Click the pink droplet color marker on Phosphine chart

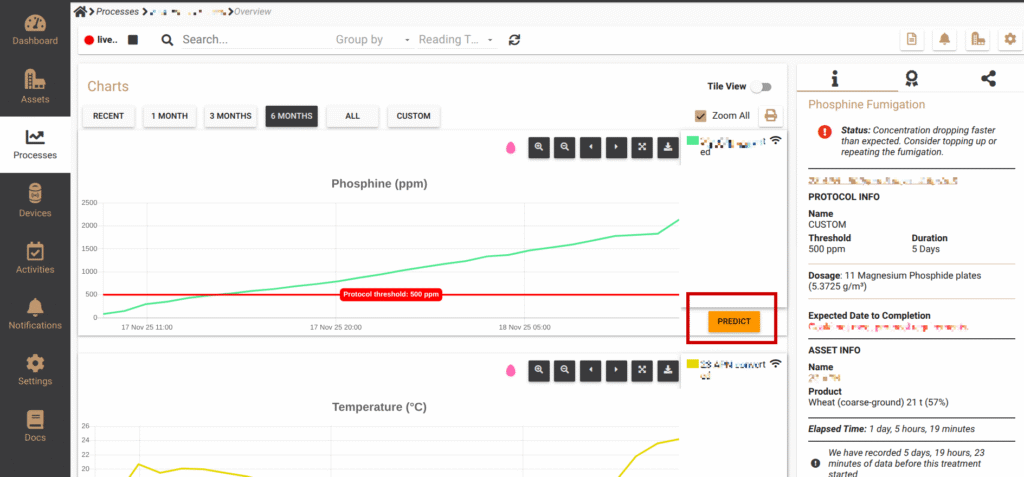pyautogui.click(x=511, y=148)
